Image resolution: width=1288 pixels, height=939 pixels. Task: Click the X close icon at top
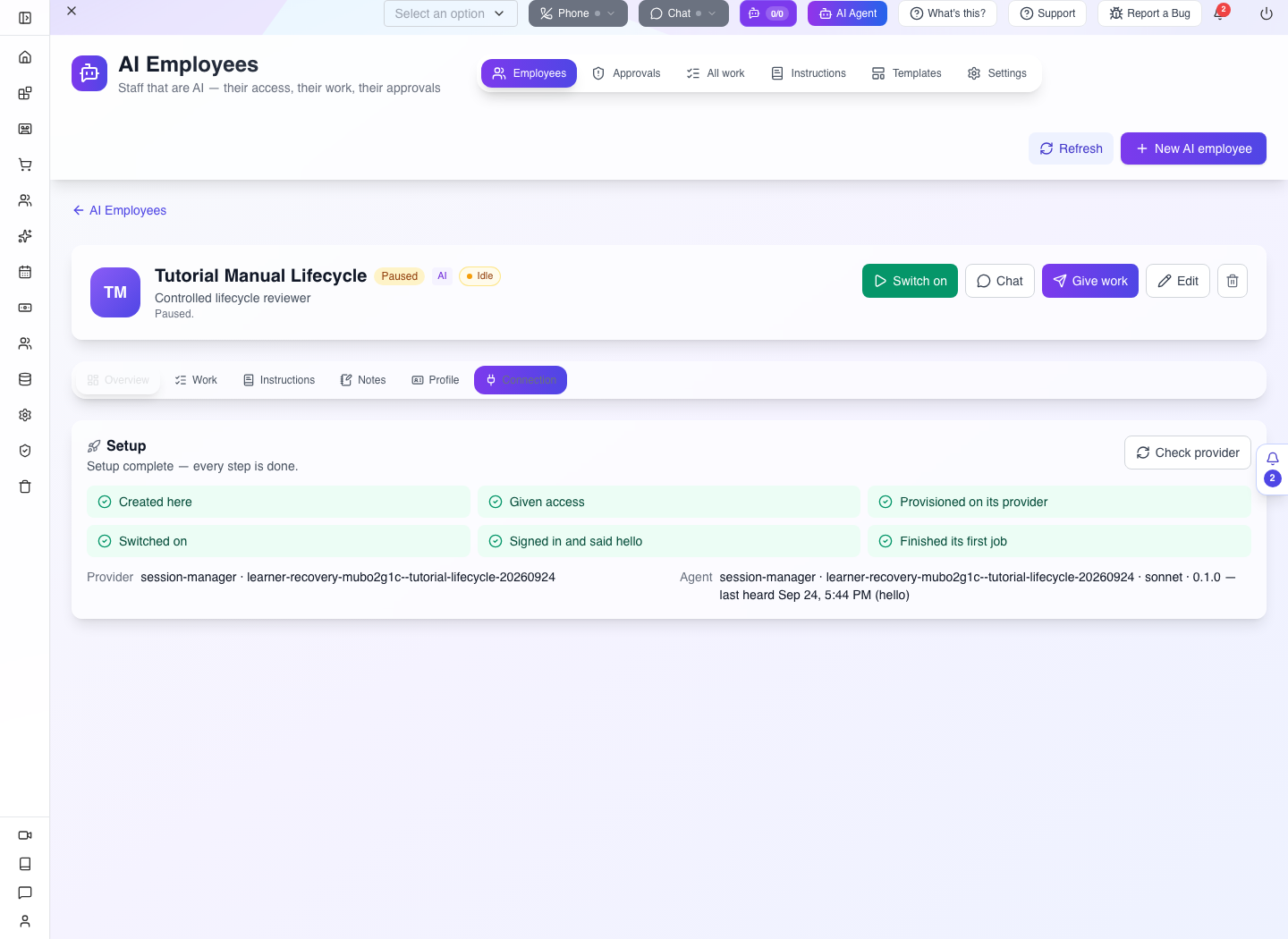tap(72, 11)
